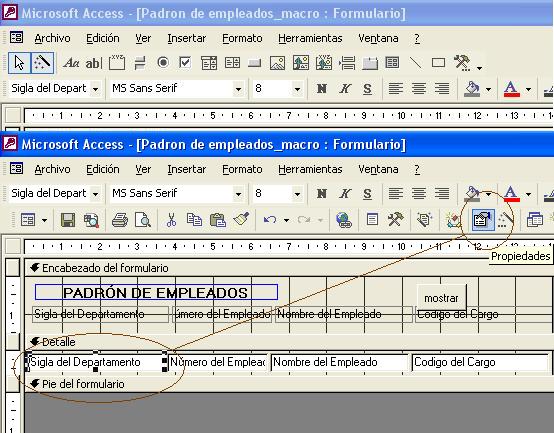
Task: Pick the Text Box (ab|) control tool
Action: 94,63
